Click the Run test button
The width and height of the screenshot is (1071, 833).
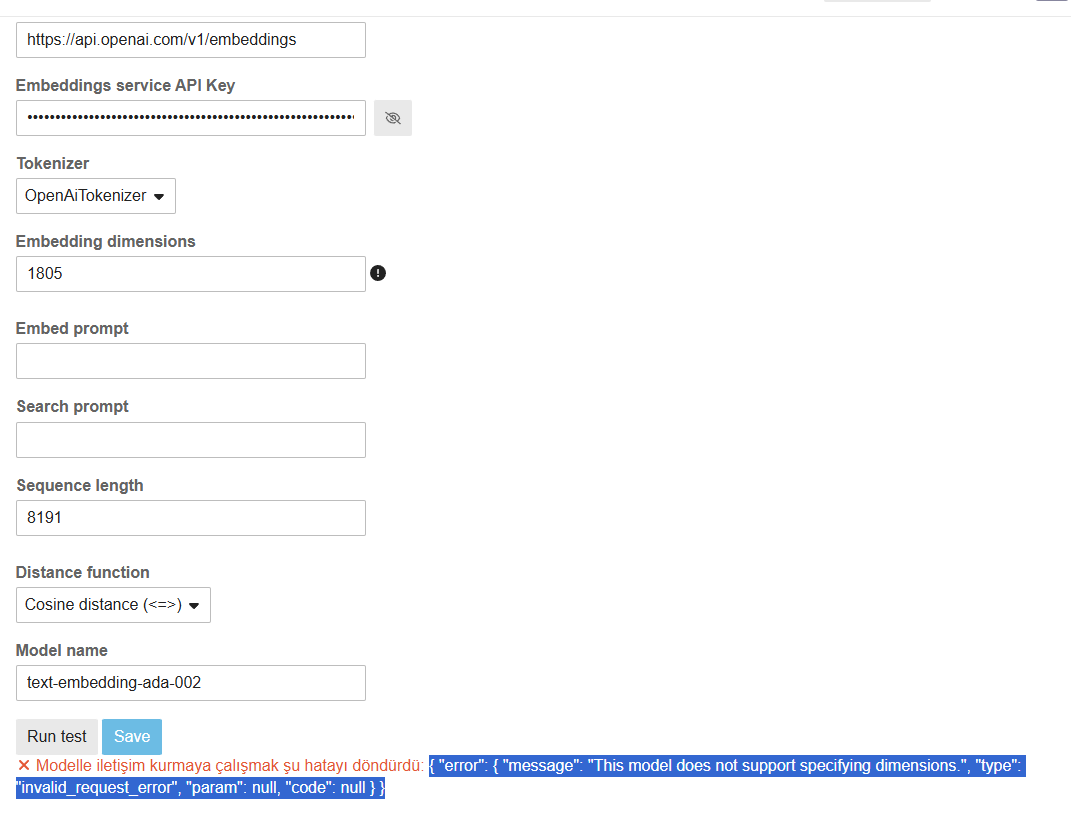pyautogui.click(x=57, y=737)
